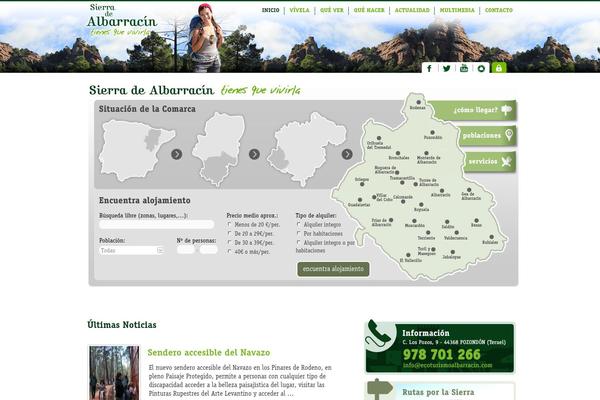Choose 'Alquiler íntegro' rental type

pyautogui.click(x=298, y=224)
